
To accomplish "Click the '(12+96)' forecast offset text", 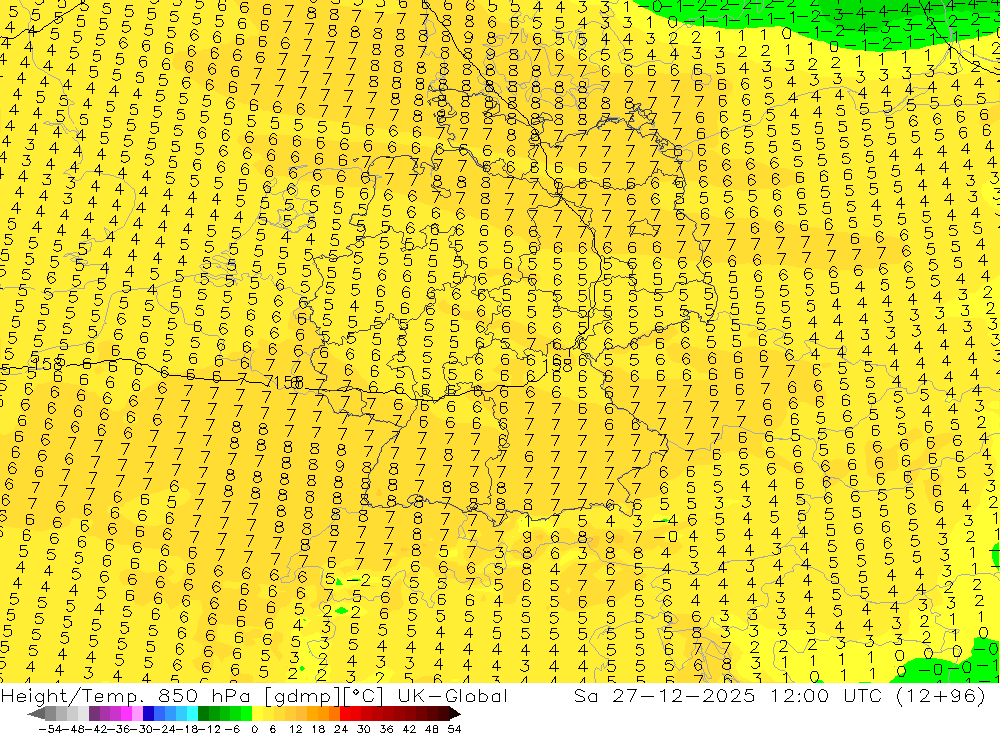I will [x=941, y=695].
